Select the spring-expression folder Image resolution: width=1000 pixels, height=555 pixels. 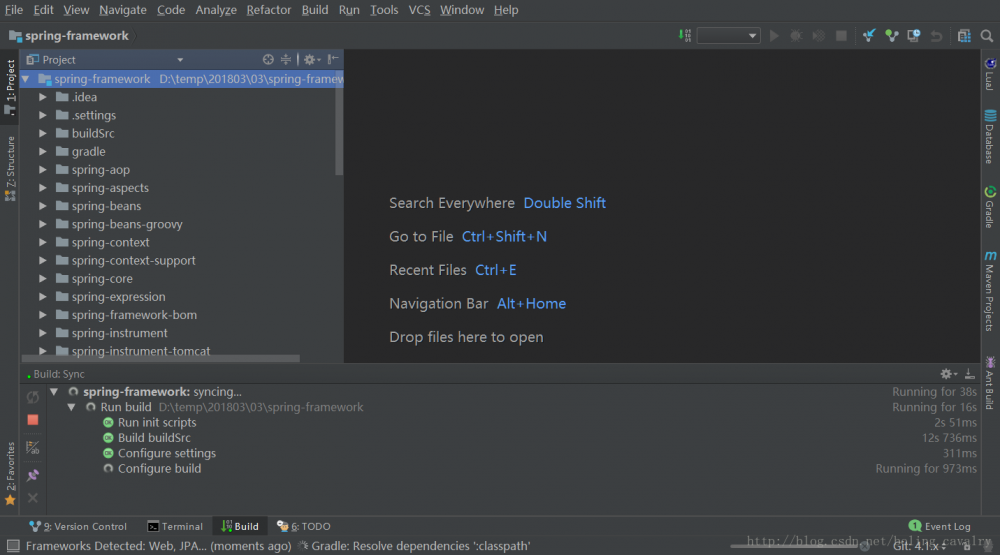(118, 297)
